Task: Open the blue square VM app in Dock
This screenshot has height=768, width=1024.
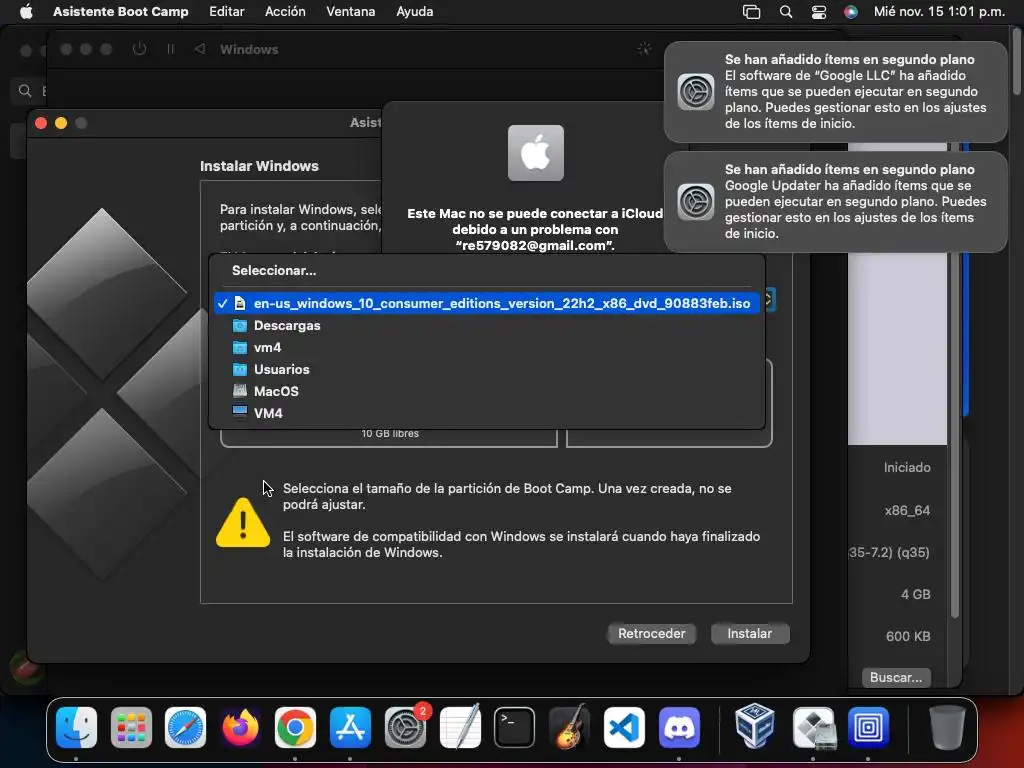Action: (868, 727)
